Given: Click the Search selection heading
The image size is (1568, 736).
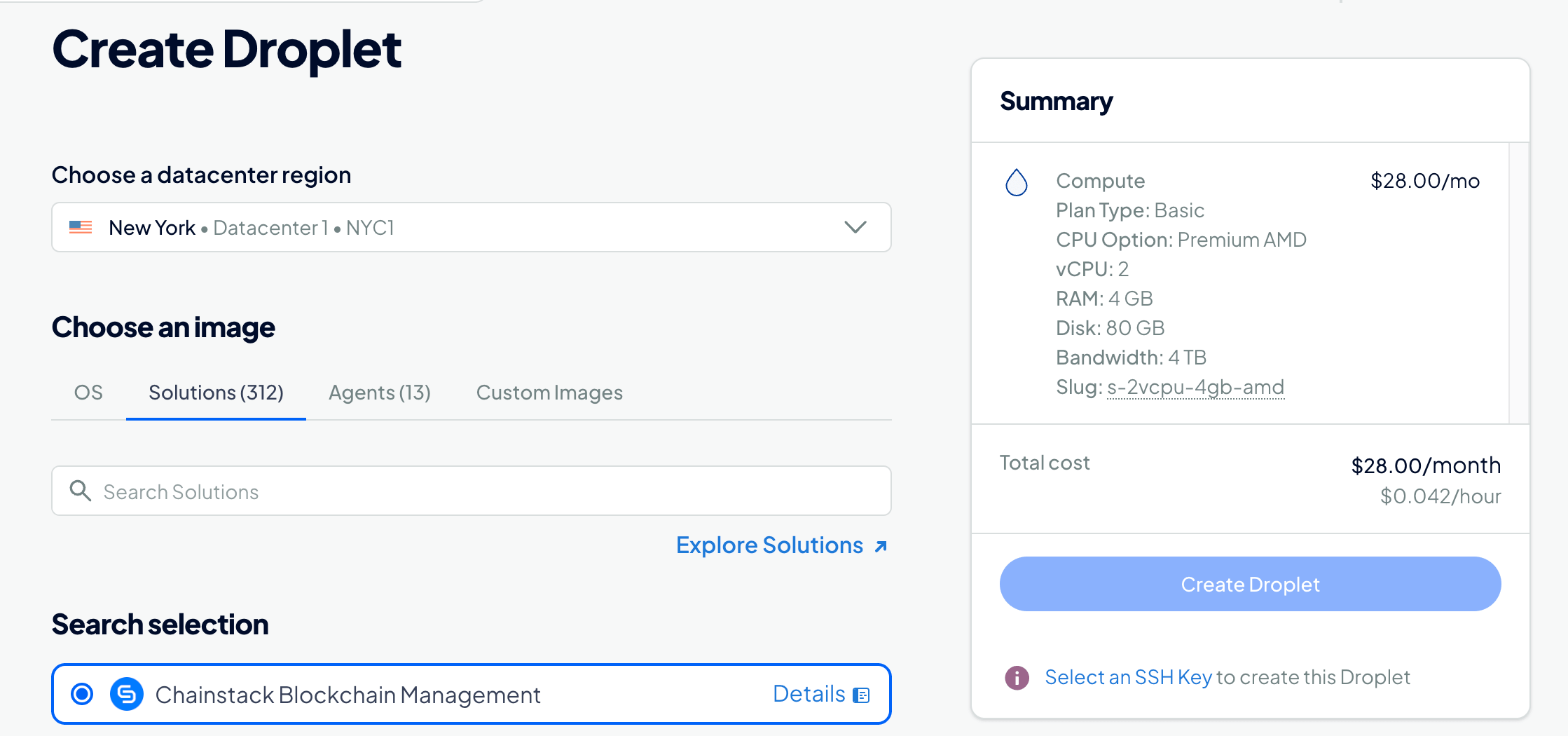Looking at the screenshot, I should [160, 624].
